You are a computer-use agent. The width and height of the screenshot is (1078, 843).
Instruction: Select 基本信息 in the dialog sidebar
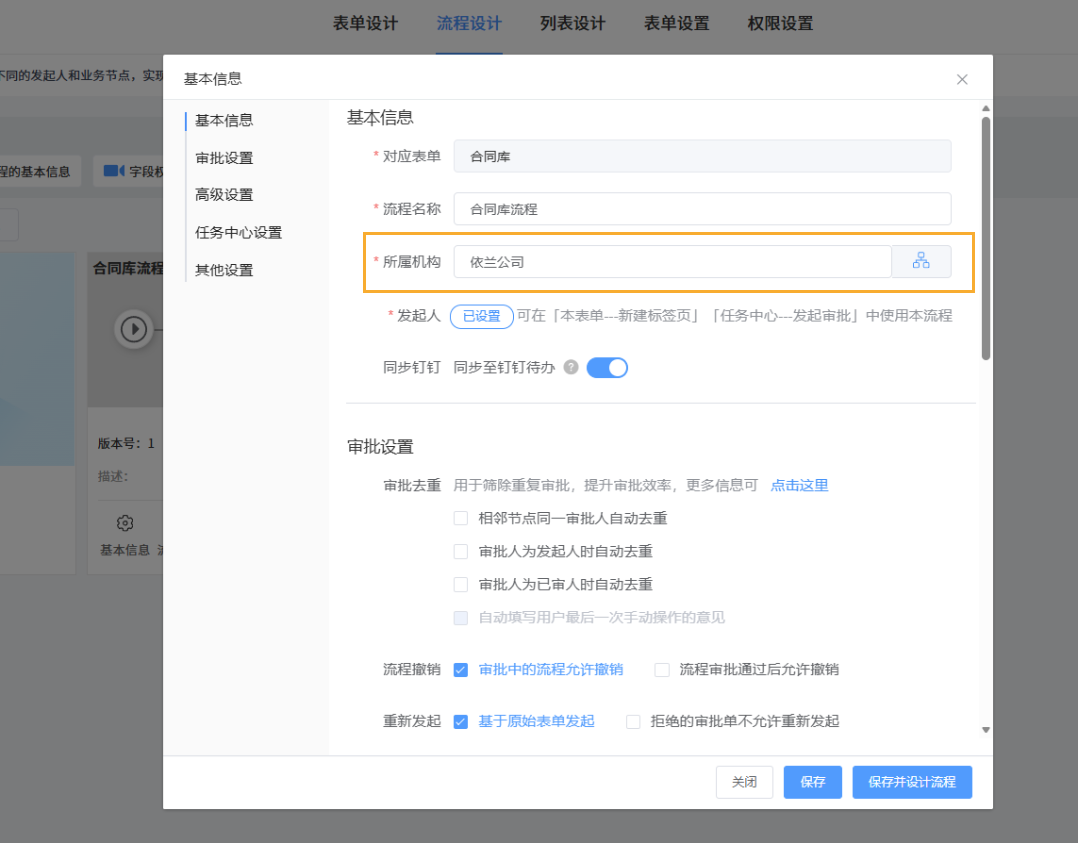[224, 120]
